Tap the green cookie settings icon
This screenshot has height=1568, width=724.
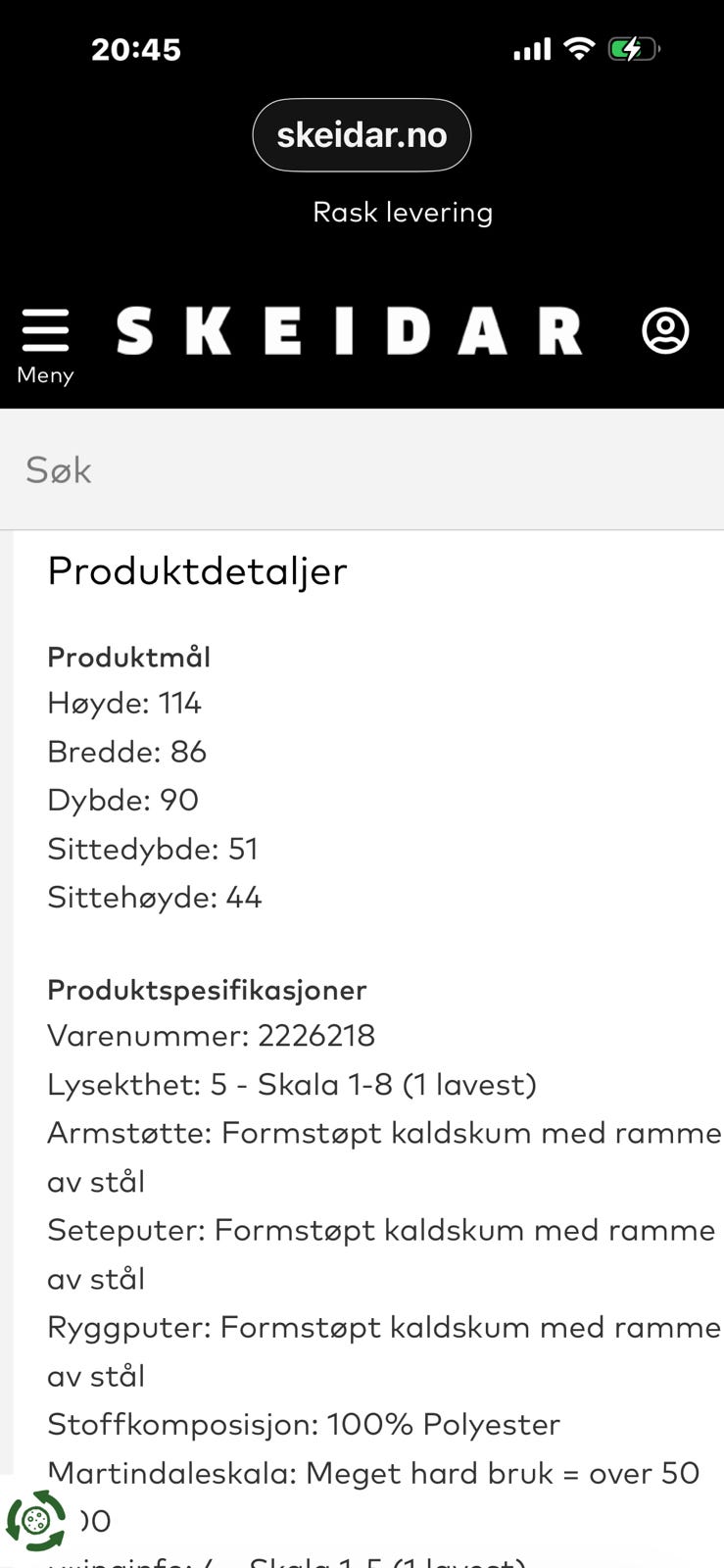click(x=36, y=1521)
